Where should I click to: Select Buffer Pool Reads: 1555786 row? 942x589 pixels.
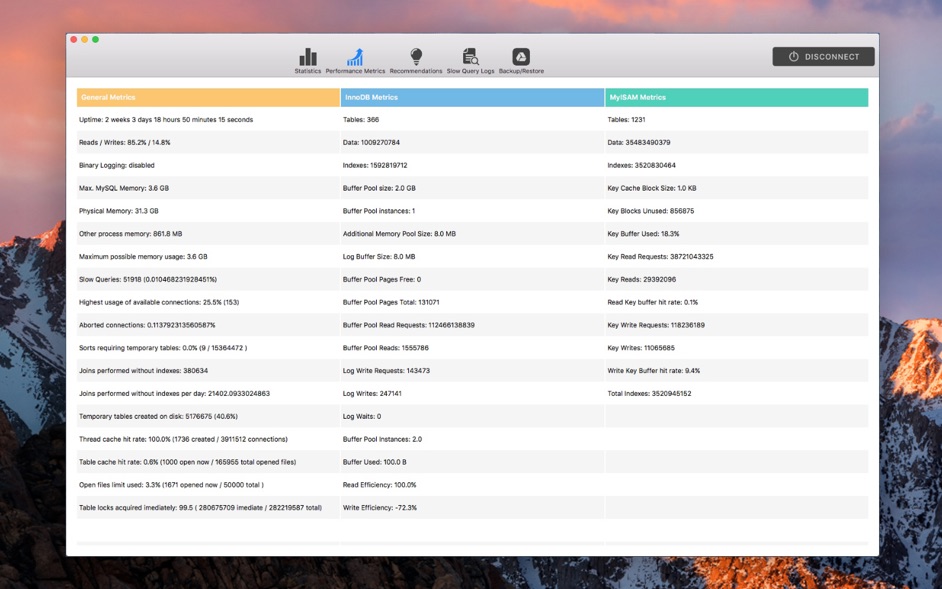(x=472, y=348)
